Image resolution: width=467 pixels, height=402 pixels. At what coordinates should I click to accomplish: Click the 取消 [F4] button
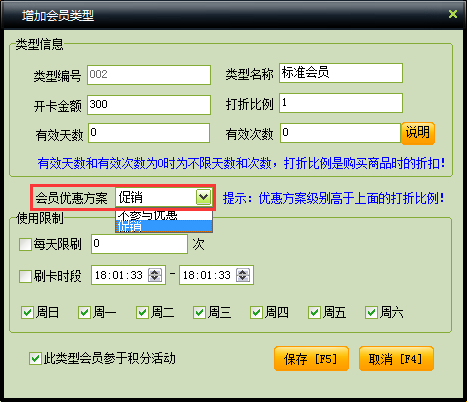[396, 359]
